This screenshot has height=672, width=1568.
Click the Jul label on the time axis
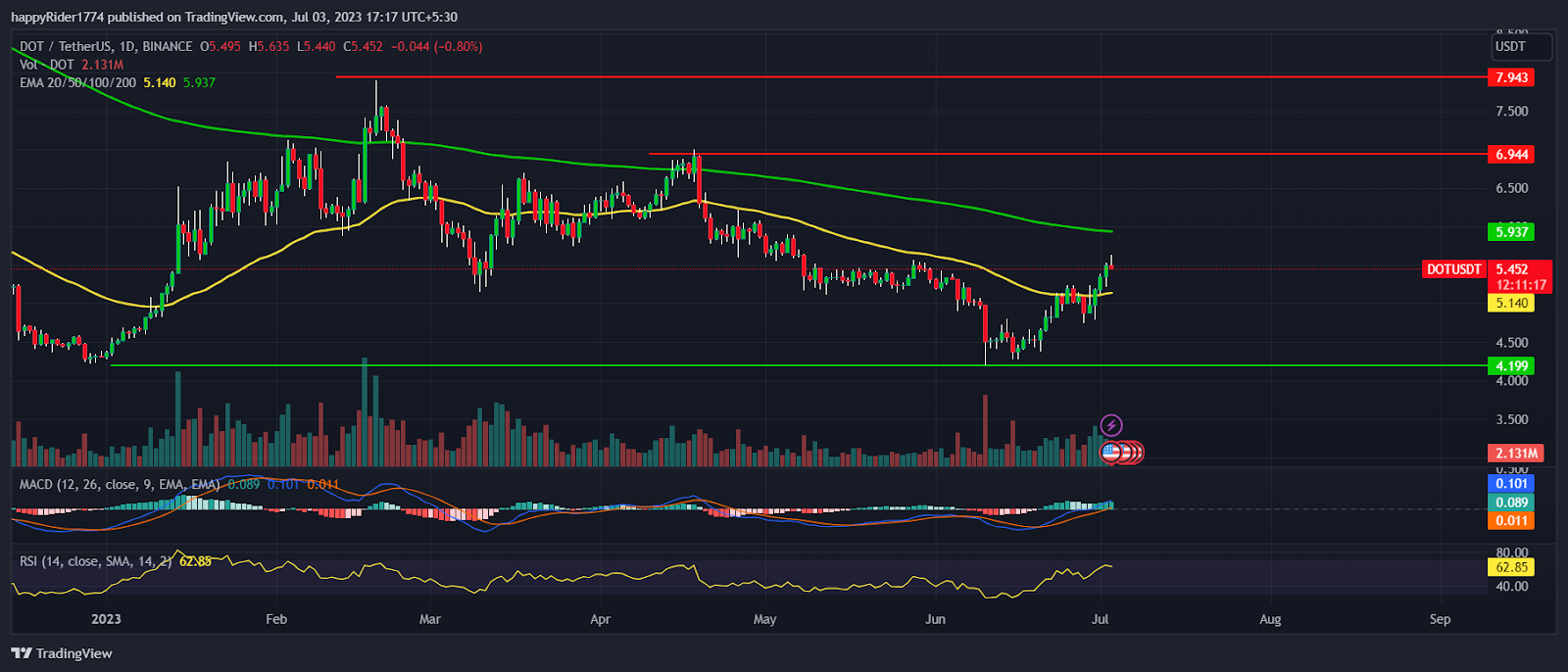pos(1101,619)
